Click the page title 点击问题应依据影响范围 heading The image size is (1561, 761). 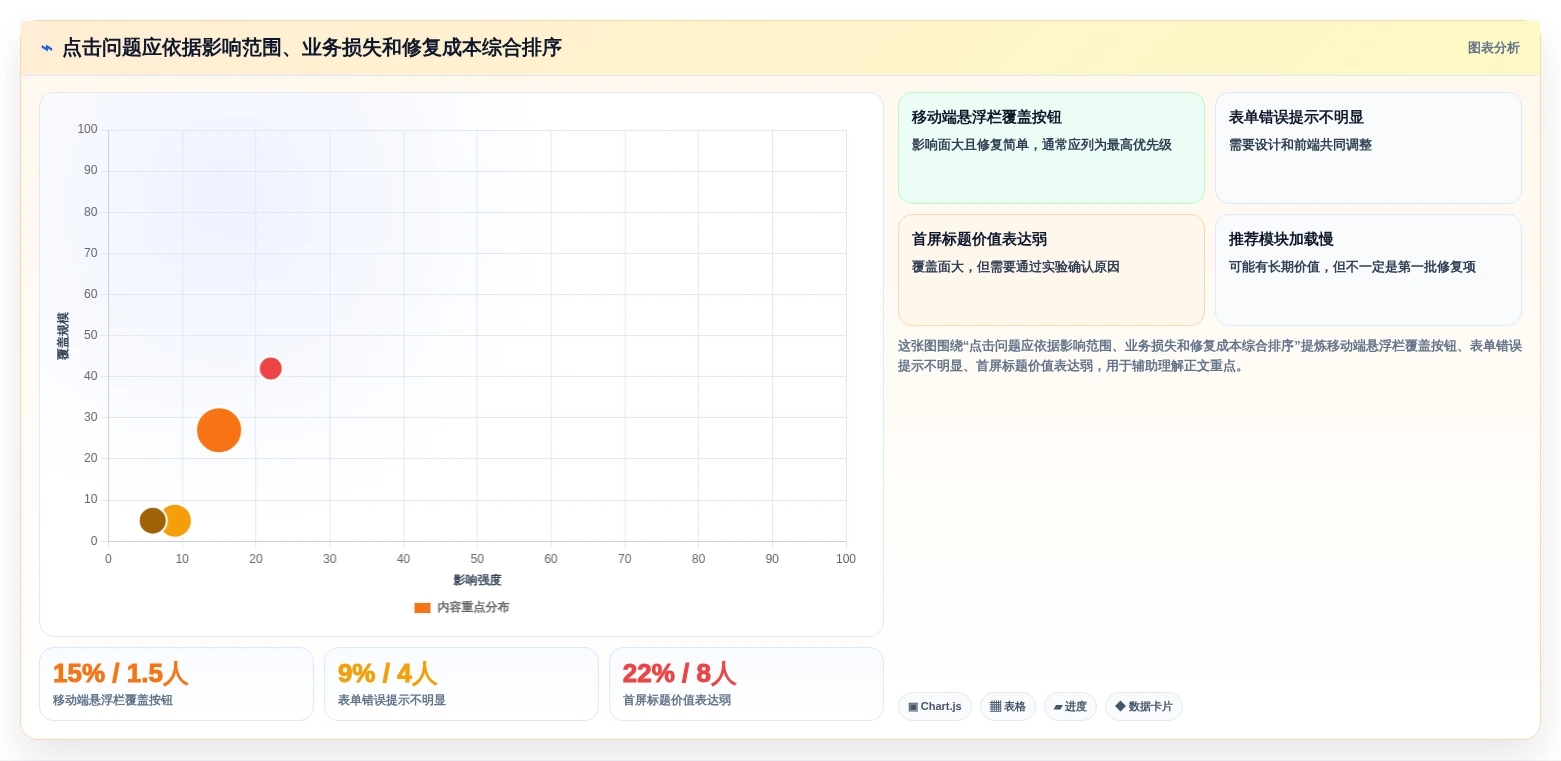pos(312,48)
